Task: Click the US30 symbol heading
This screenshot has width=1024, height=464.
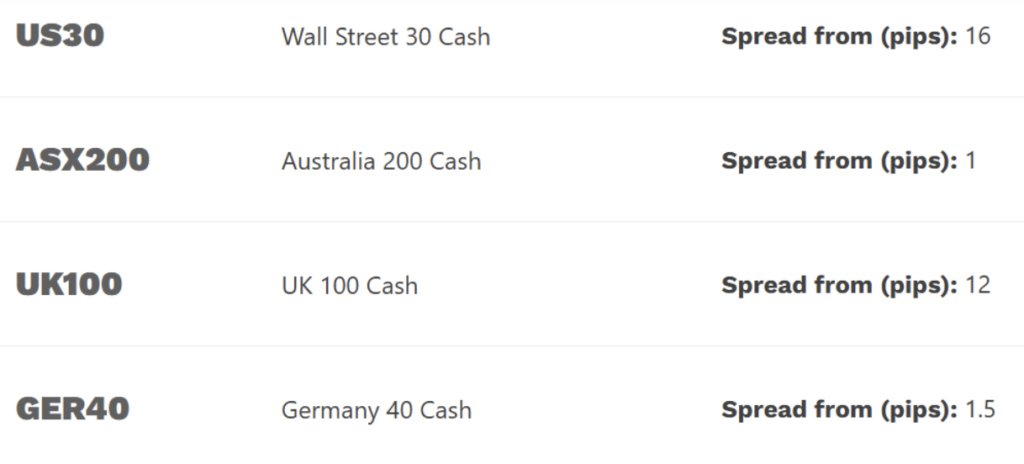Action: (x=60, y=37)
